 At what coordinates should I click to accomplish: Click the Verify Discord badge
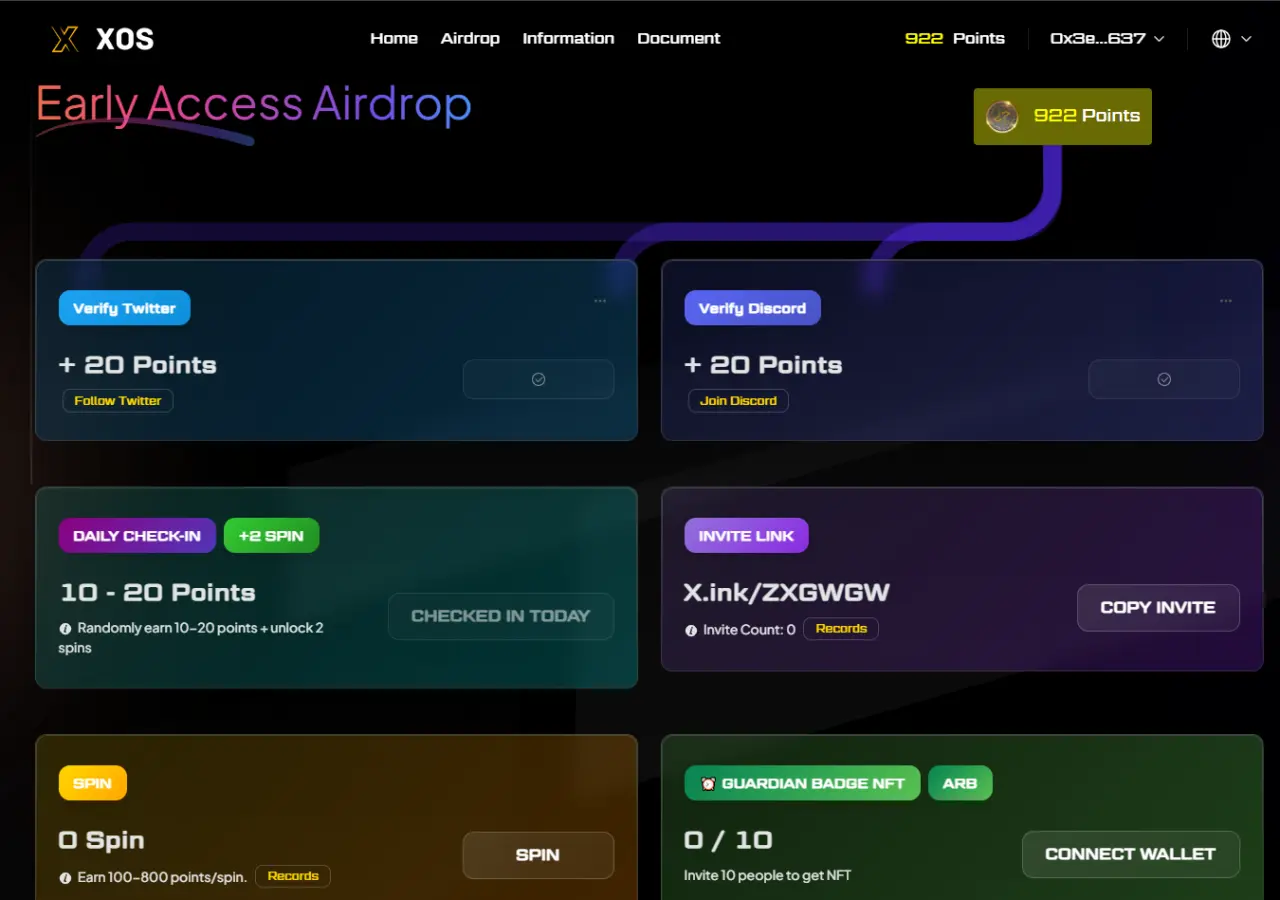pos(752,308)
